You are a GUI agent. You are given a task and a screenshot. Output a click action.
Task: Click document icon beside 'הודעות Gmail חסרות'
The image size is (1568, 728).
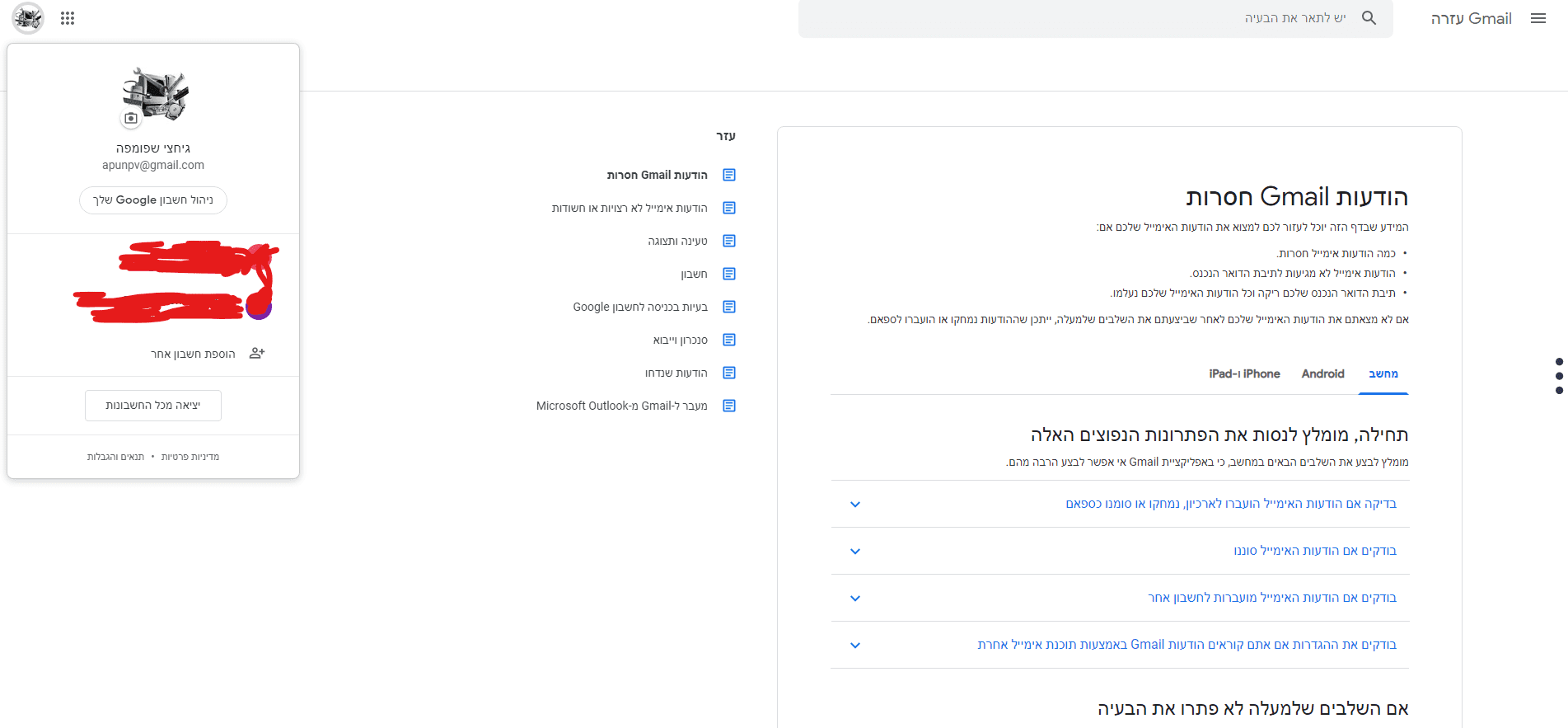729,175
